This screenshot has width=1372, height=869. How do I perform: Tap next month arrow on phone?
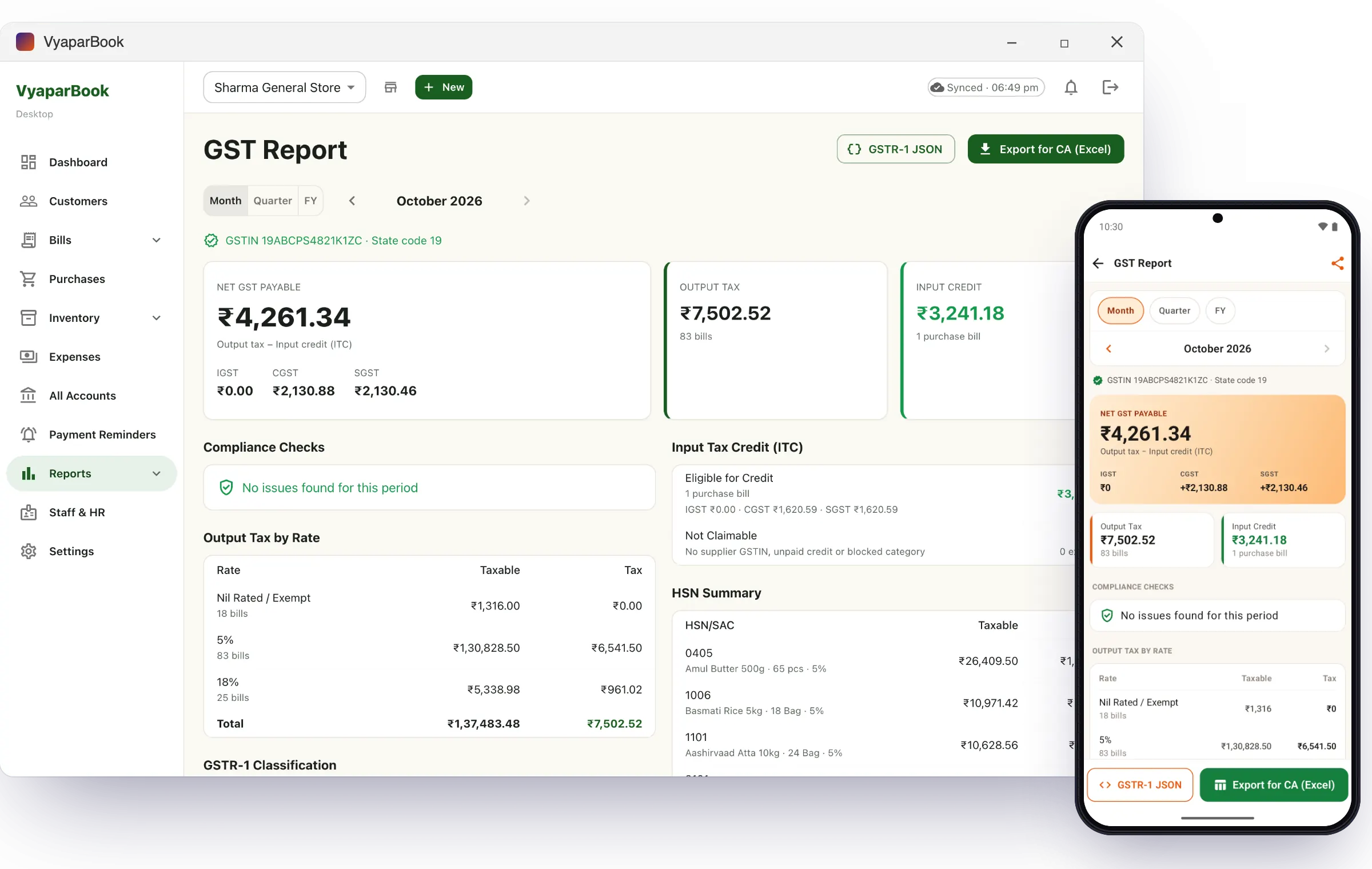[x=1326, y=349]
